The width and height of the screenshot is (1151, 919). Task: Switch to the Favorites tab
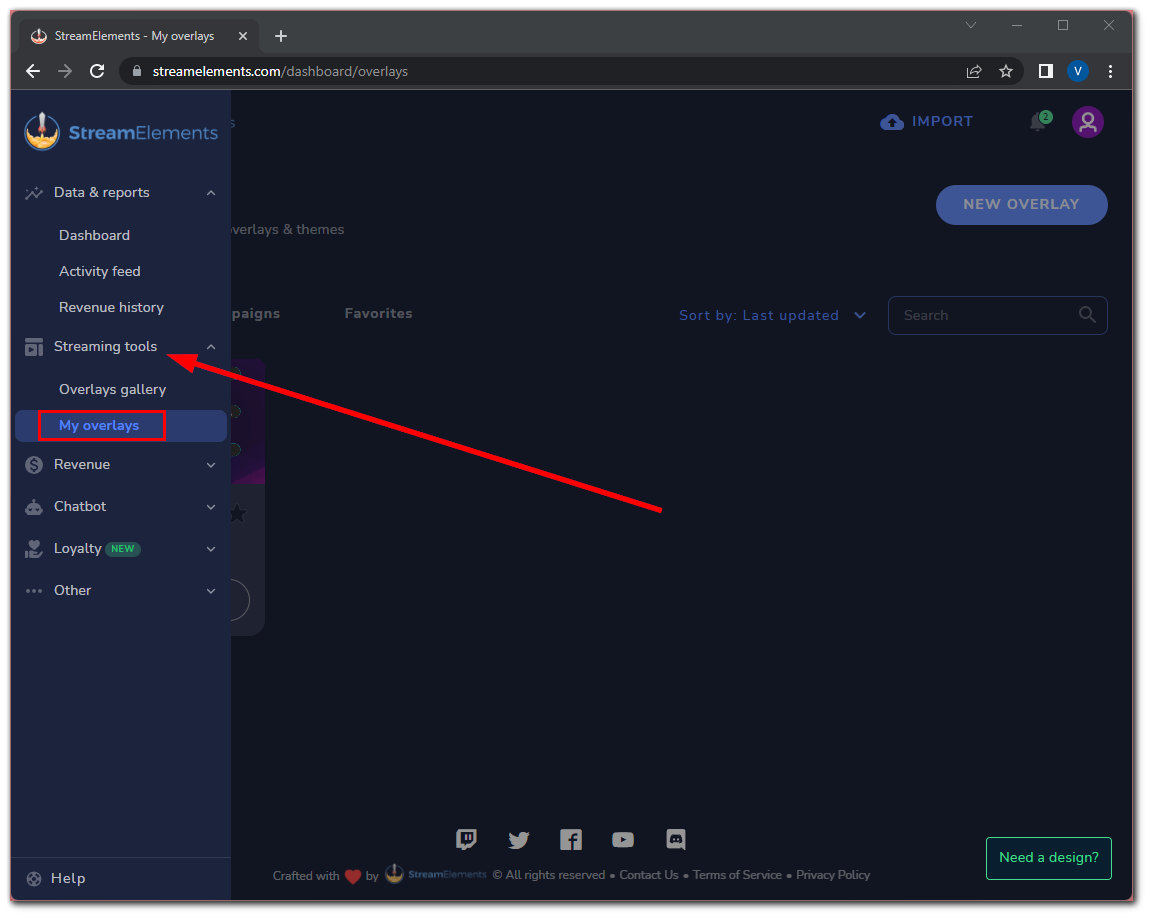[x=379, y=313]
